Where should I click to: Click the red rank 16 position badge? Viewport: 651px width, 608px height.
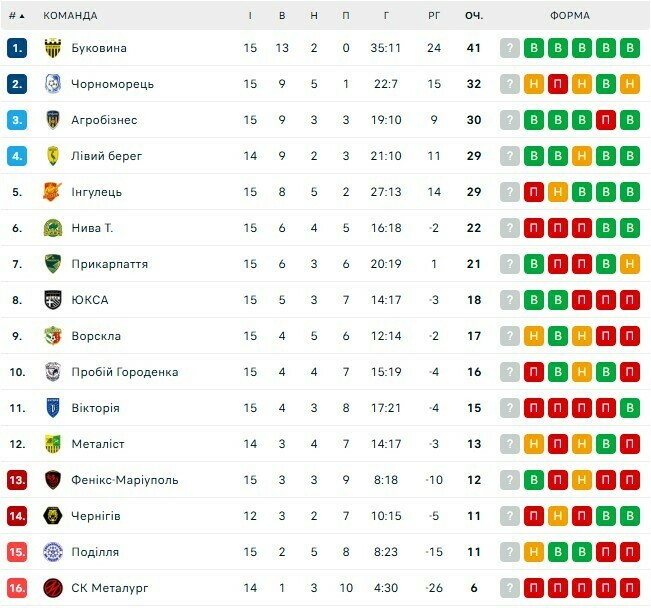pos(17,588)
